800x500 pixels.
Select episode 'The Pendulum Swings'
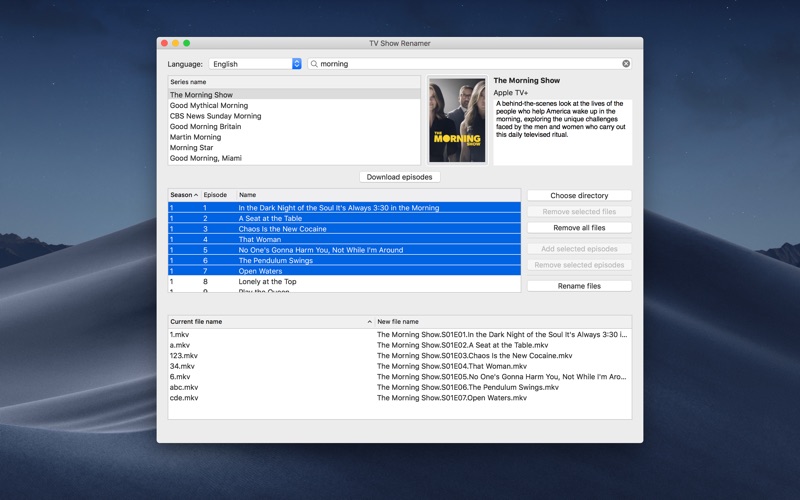pyautogui.click(x=344, y=260)
